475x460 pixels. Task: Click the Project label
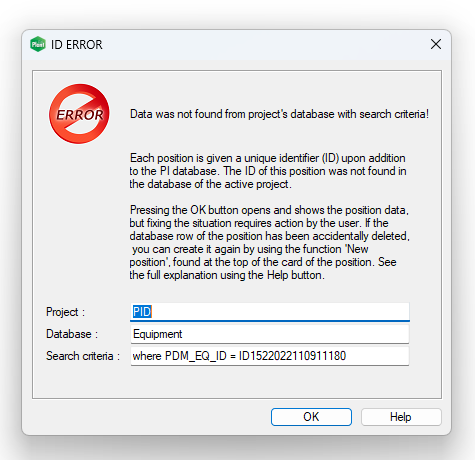[65, 312]
